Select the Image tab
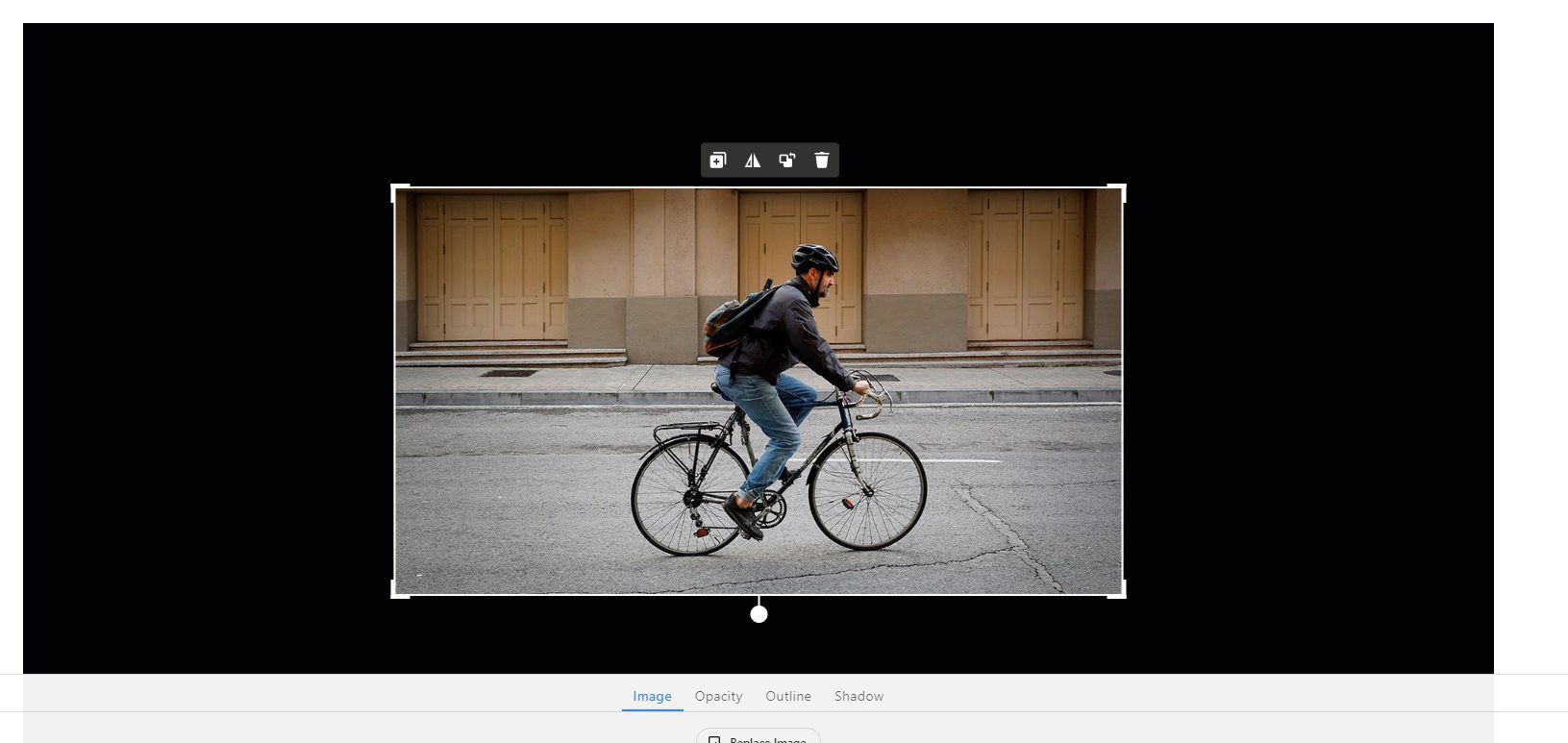This screenshot has width=1568, height=743. click(652, 696)
